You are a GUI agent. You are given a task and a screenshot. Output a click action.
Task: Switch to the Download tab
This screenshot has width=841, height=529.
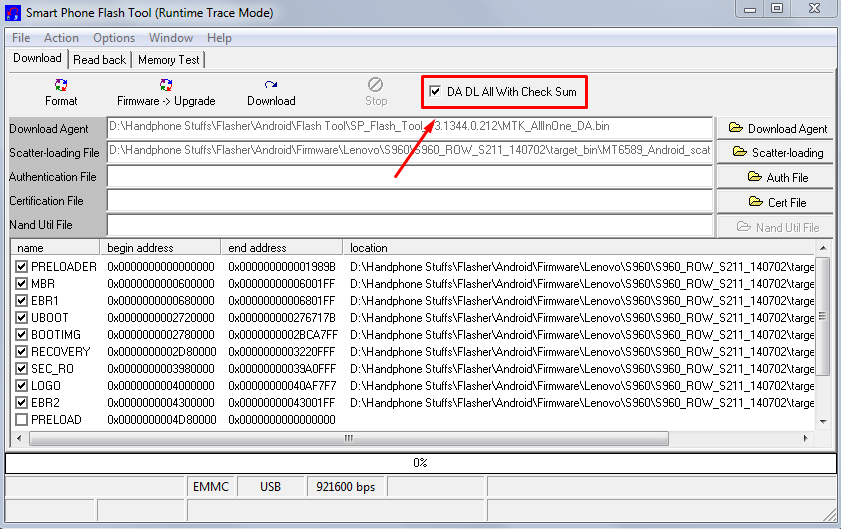38,58
